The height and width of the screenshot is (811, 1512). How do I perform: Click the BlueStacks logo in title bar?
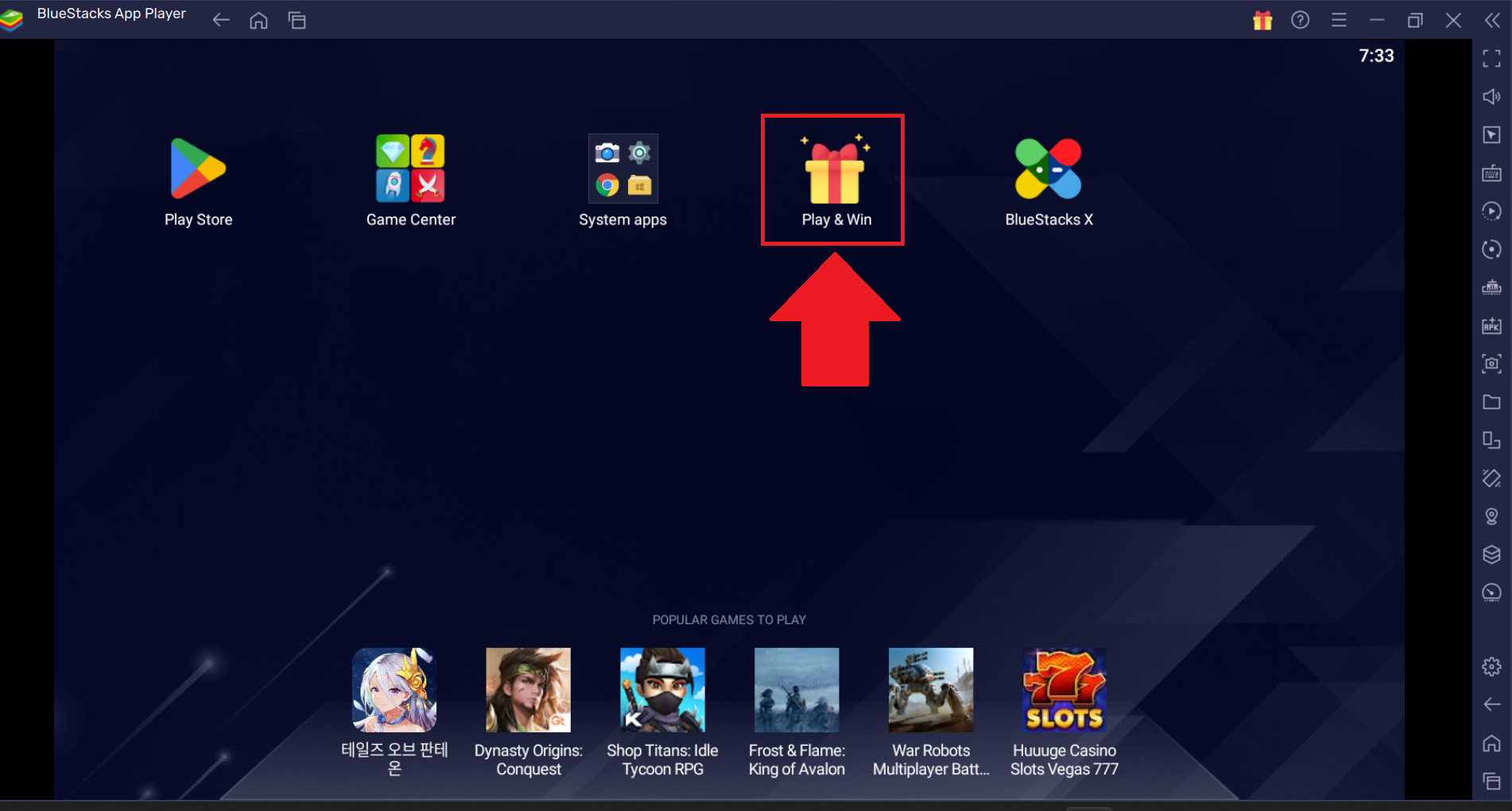[12, 20]
